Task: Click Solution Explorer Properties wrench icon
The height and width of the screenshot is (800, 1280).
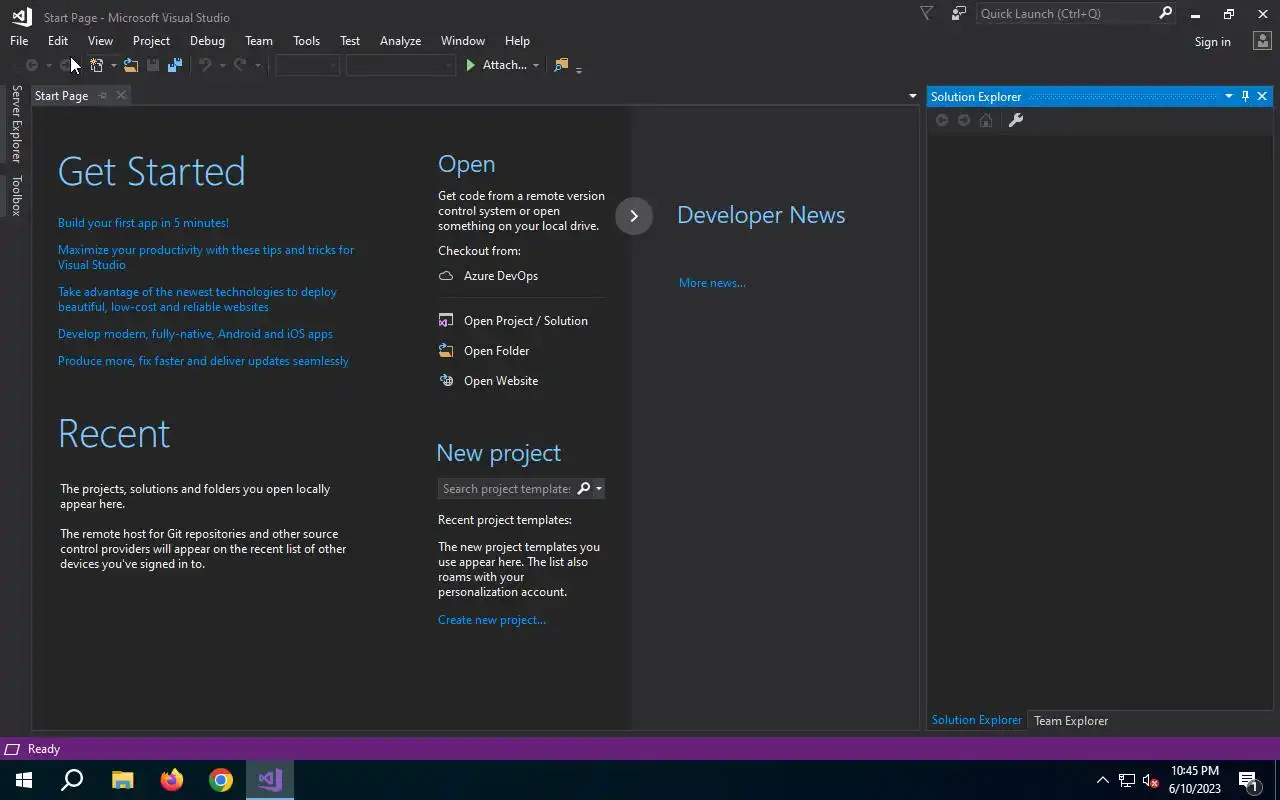Action: [x=1016, y=120]
